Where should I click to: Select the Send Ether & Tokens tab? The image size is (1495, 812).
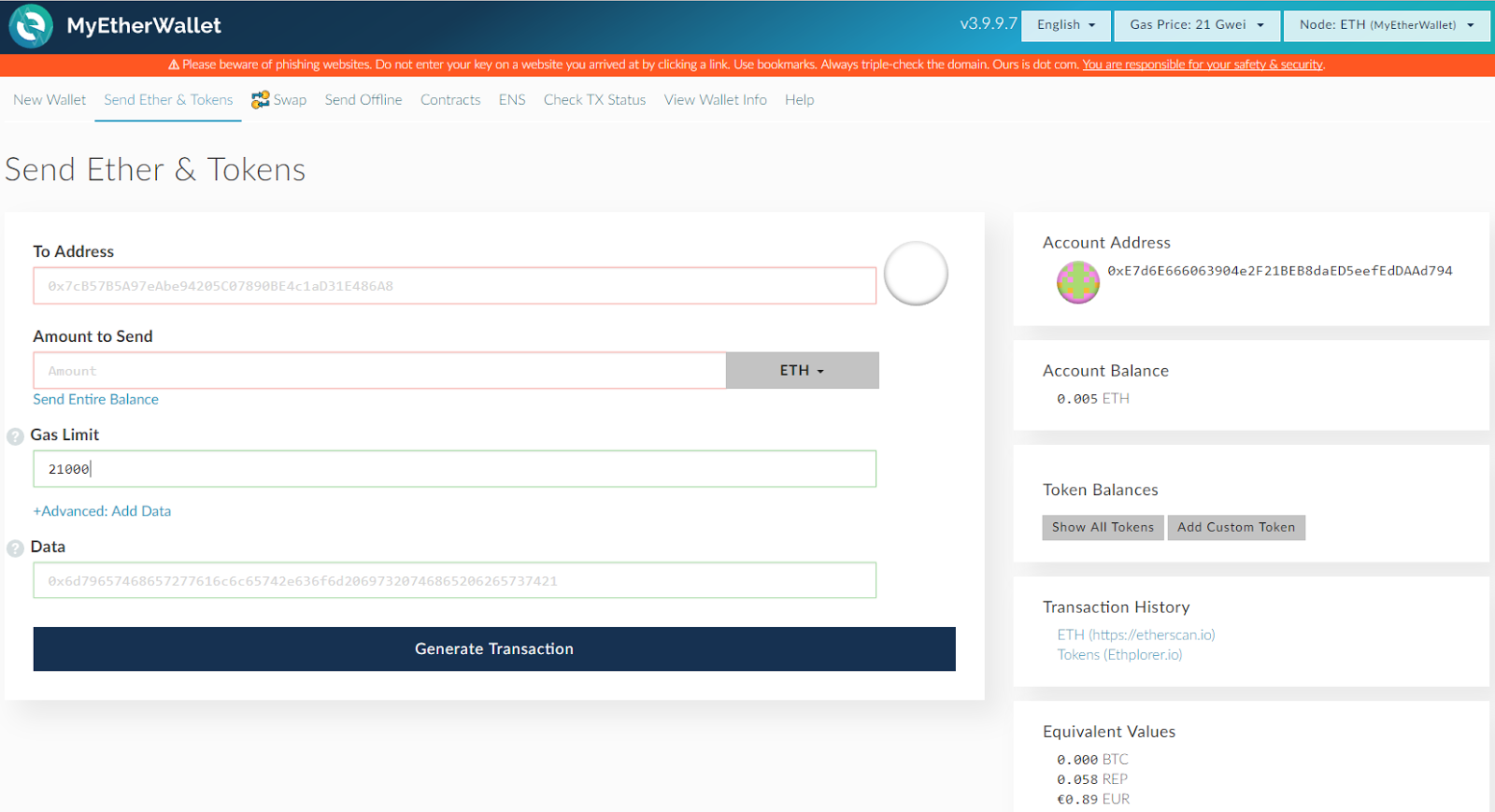pos(168,100)
